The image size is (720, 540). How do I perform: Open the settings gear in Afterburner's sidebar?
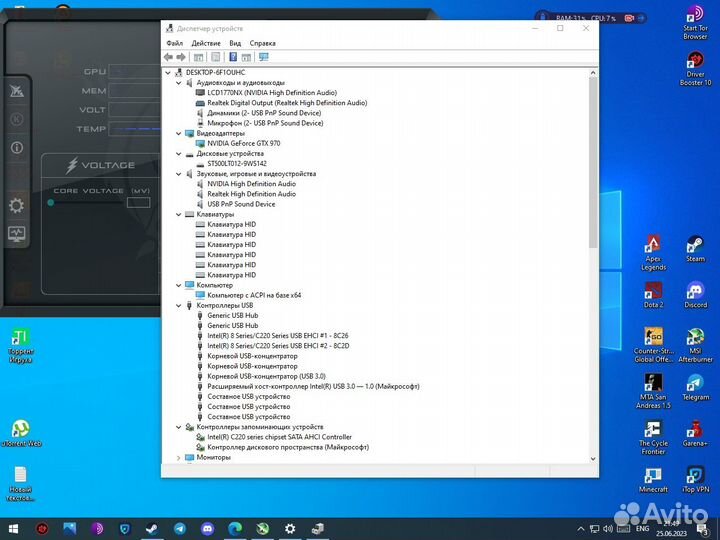pyautogui.click(x=17, y=205)
